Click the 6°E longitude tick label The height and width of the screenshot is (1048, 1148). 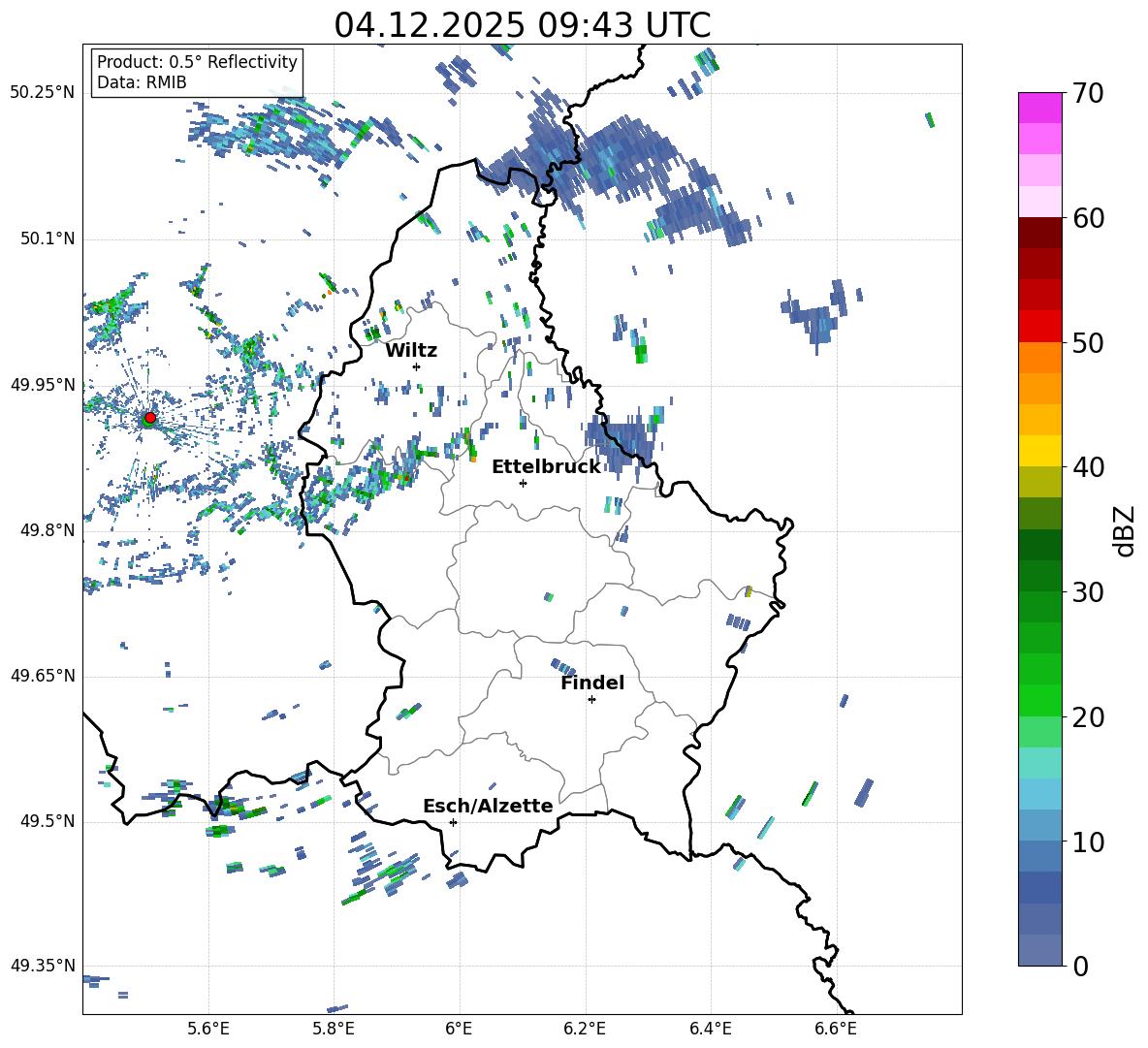coord(459,1029)
